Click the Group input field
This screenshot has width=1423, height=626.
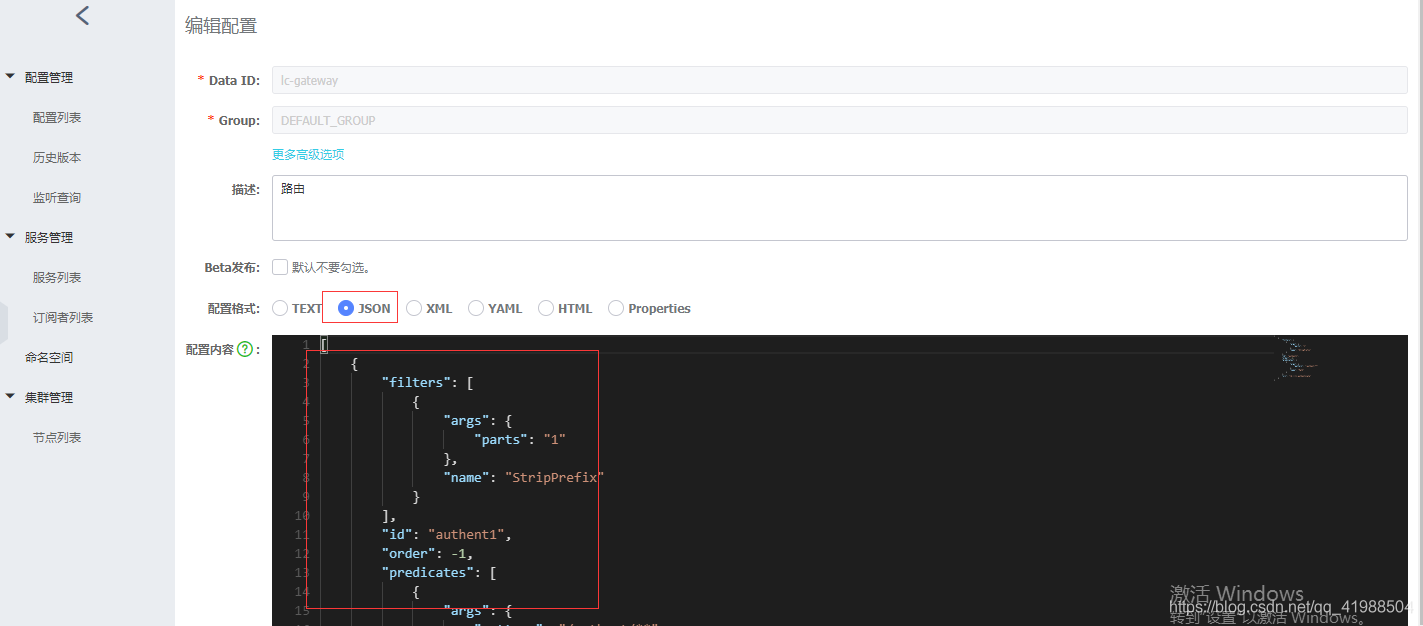coord(840,120)
